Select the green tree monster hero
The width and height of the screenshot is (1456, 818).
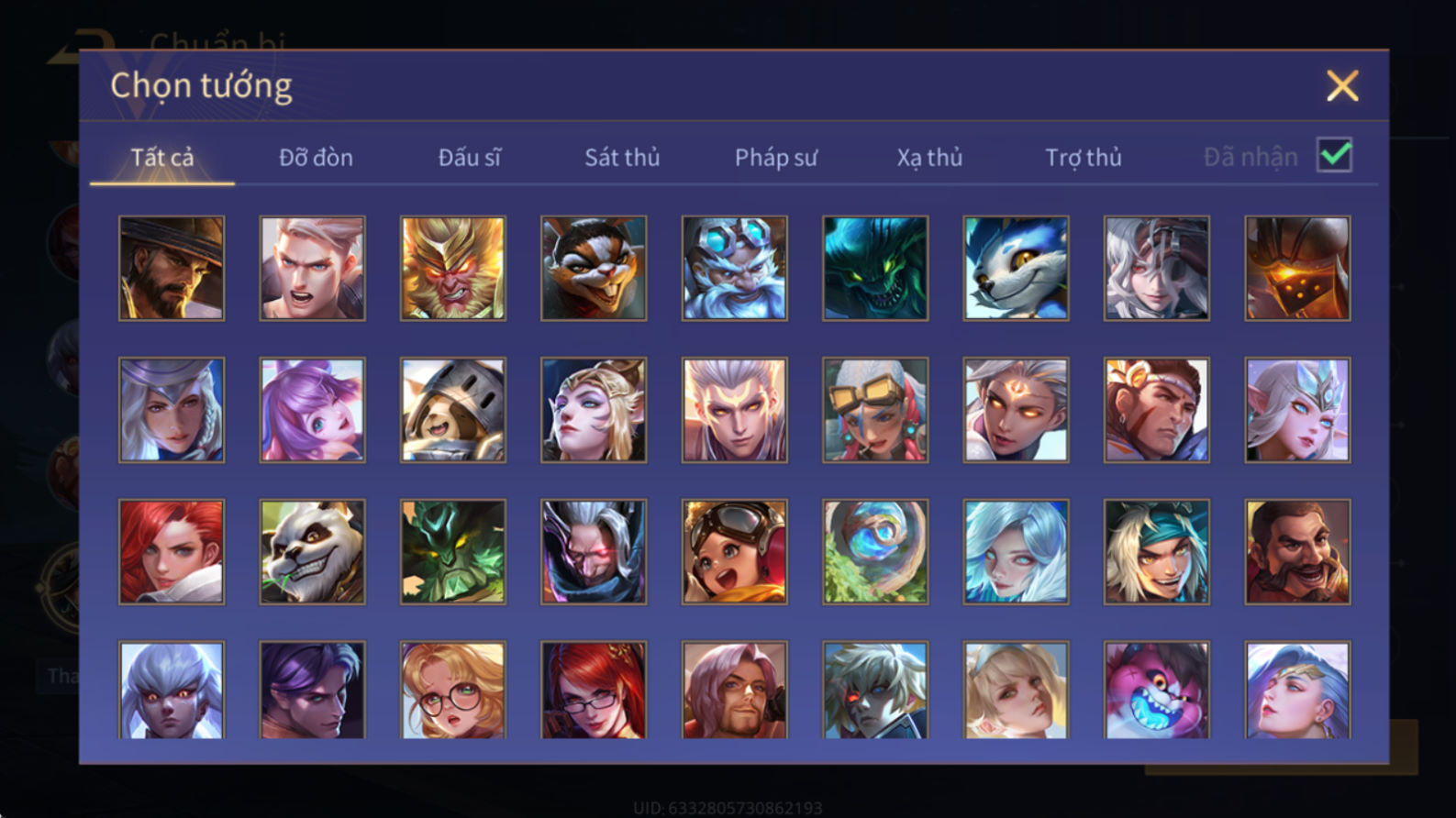(x=453, y=552)
